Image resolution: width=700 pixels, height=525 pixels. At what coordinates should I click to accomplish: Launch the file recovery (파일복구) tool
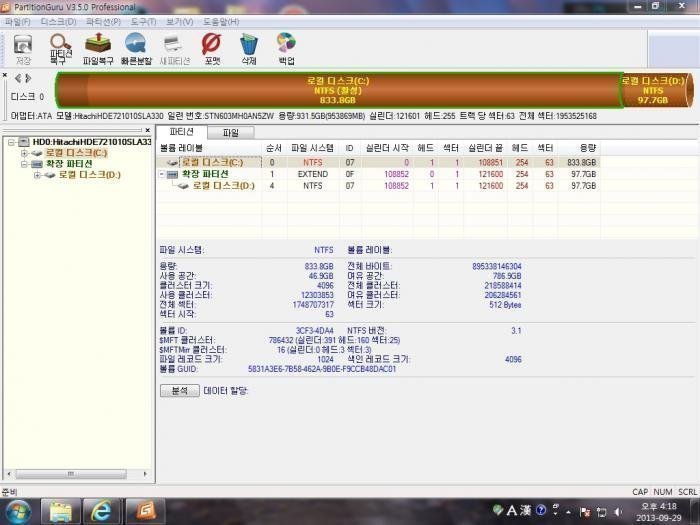98,50
